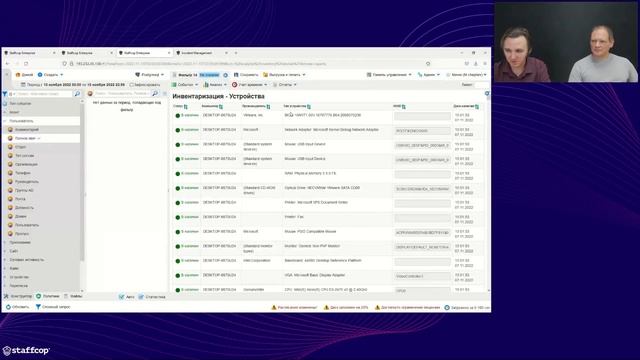
Task: Toggle the Статистика checkbox
Action: (141, 297)
